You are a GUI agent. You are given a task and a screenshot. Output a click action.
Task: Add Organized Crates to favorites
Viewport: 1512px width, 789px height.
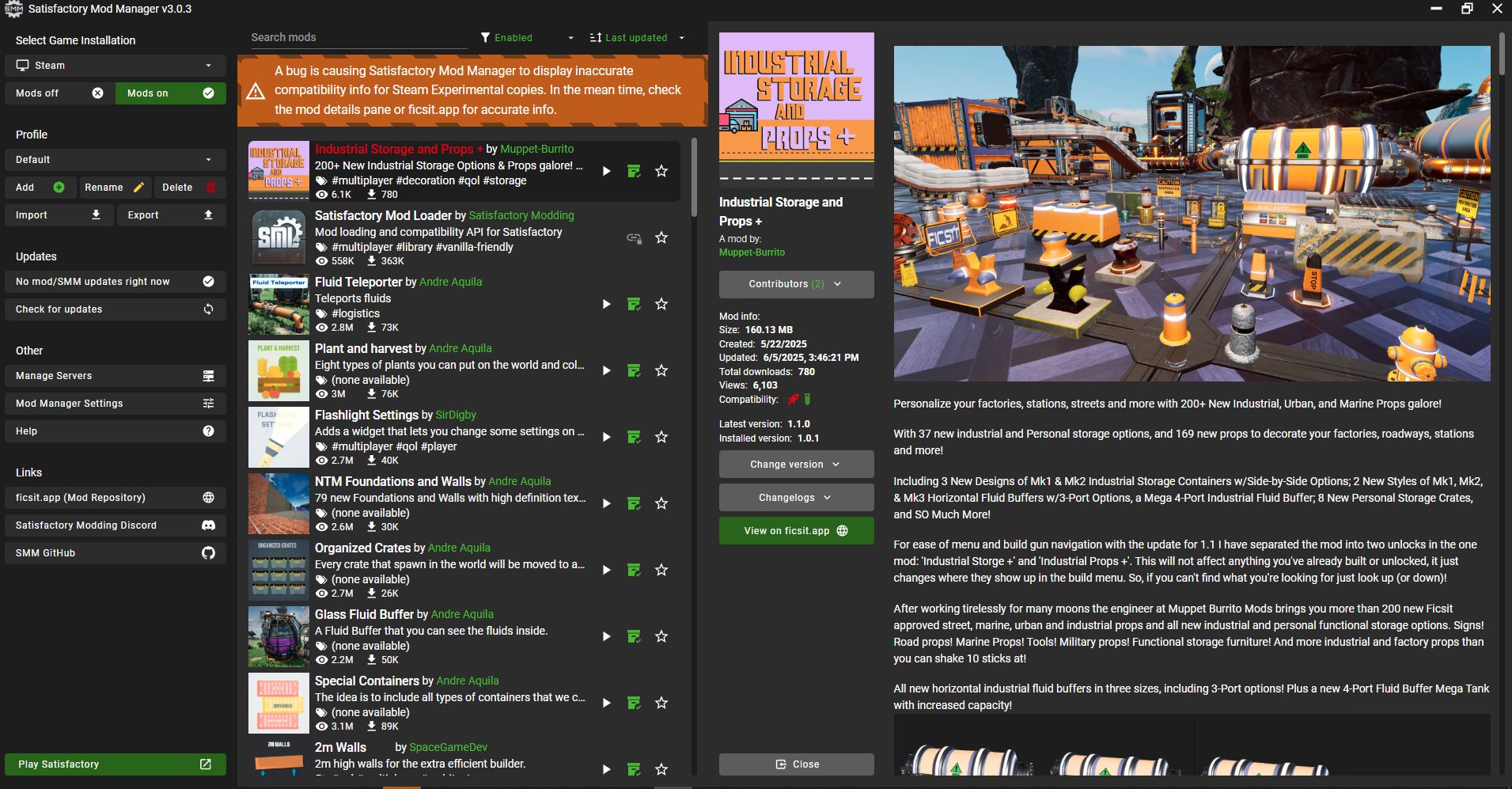(661, 570)
